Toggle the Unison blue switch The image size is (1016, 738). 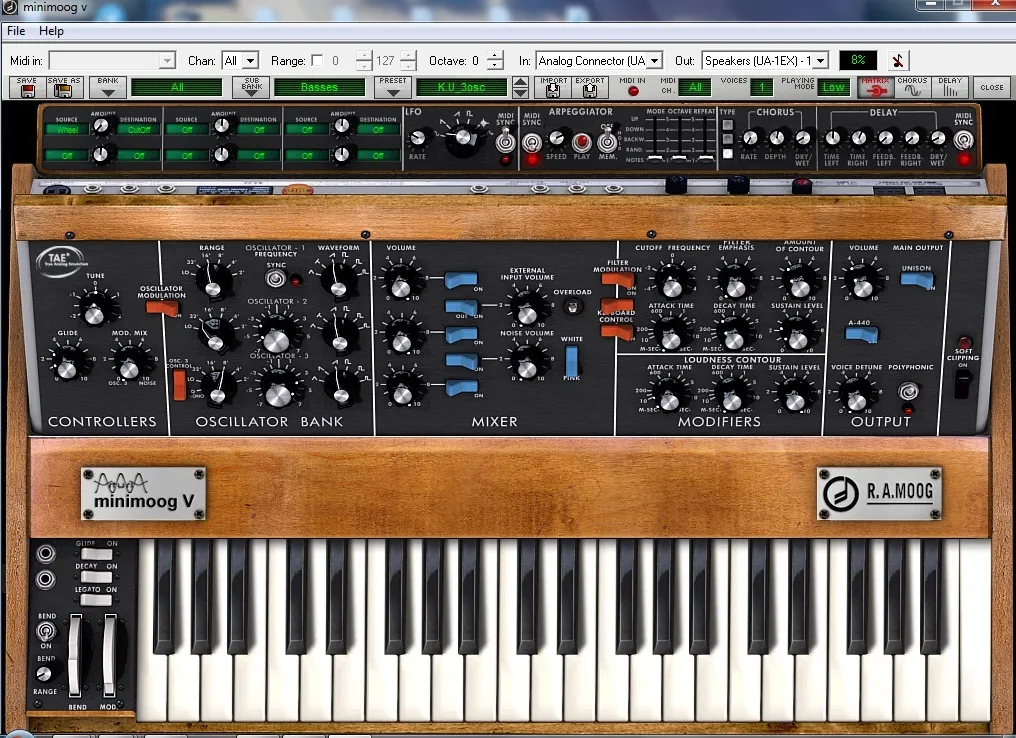click(918, 280)
